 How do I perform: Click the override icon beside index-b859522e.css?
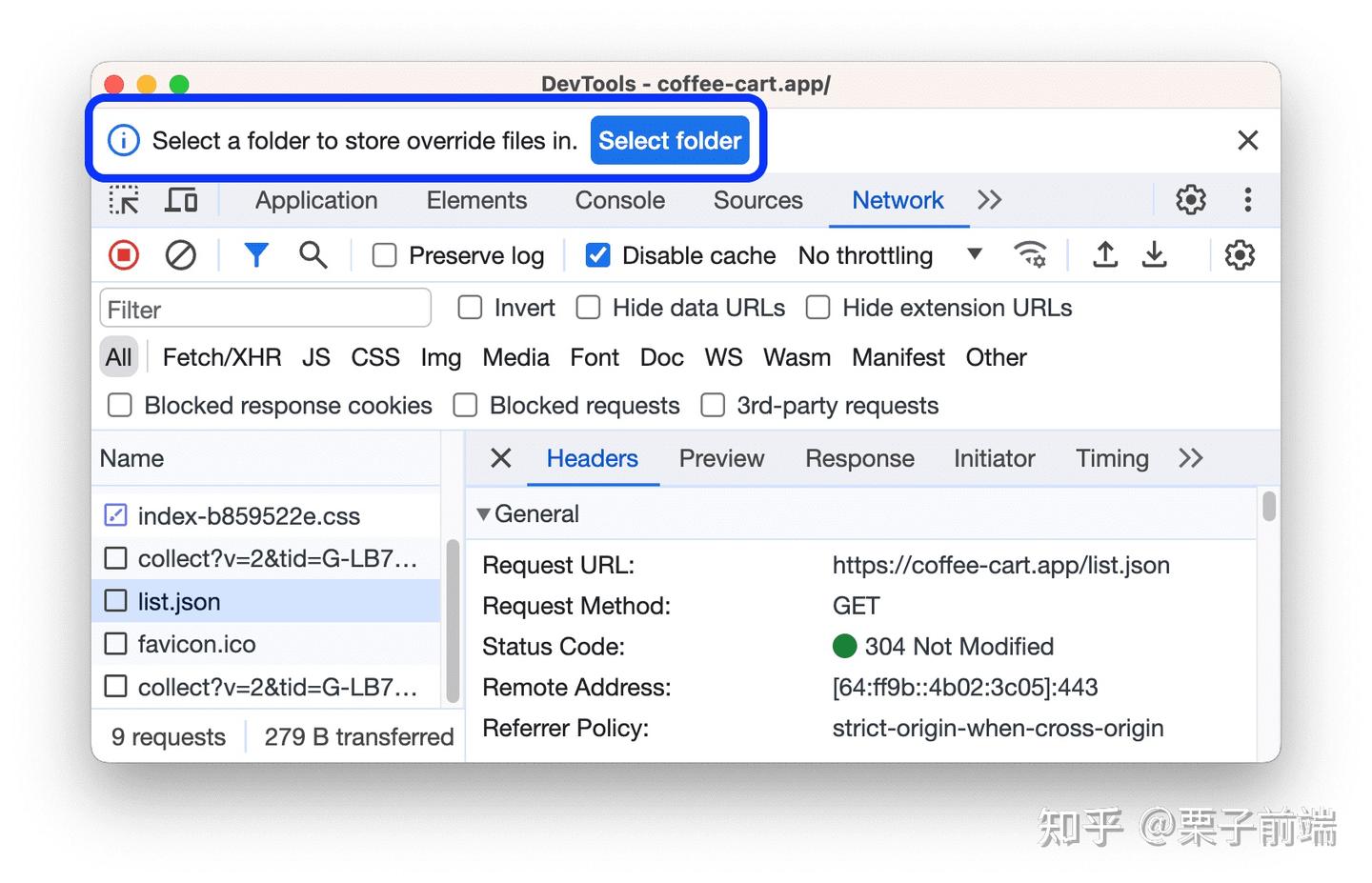tap(115, 515)
